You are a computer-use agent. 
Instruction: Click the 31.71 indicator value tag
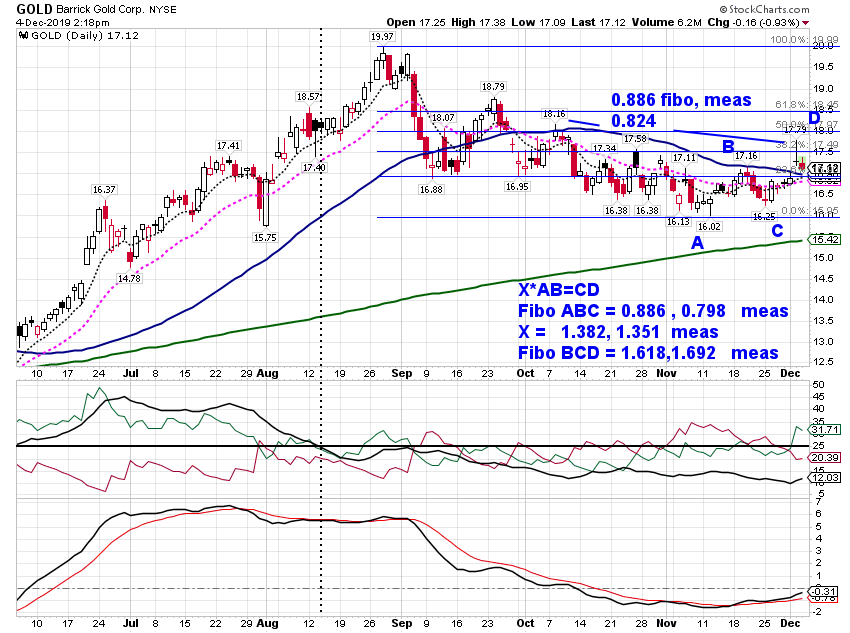pos(826,430)
